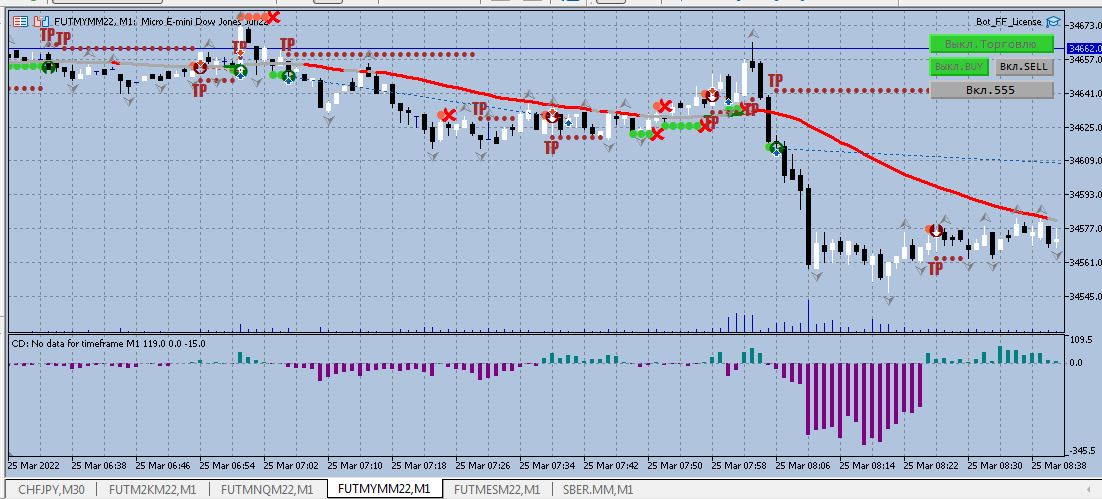The image size is (1102, 499).
Task: Click the current price label 34662.0
Action: tap(1083, 48)
